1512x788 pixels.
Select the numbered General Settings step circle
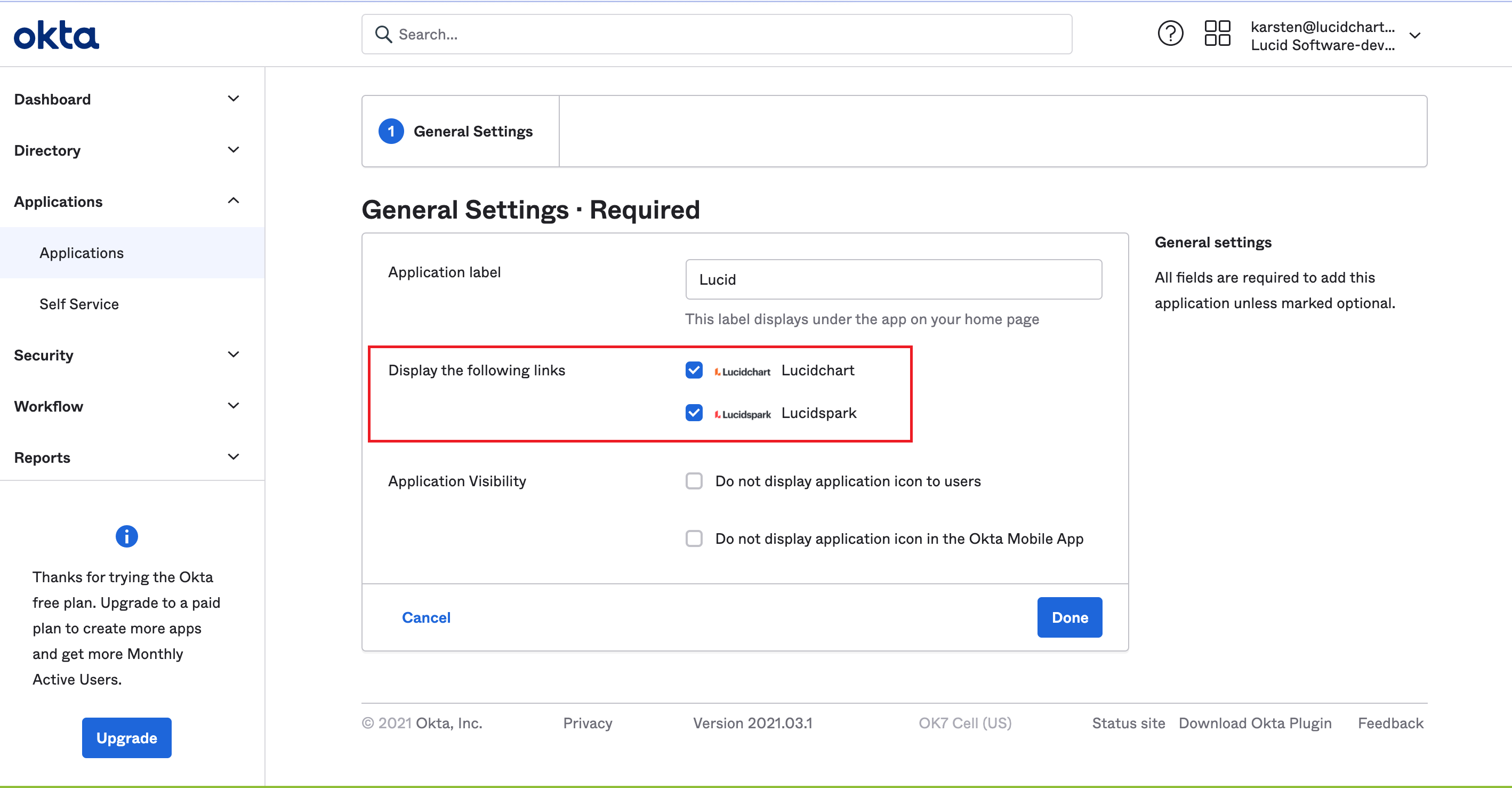click(391, 131)
